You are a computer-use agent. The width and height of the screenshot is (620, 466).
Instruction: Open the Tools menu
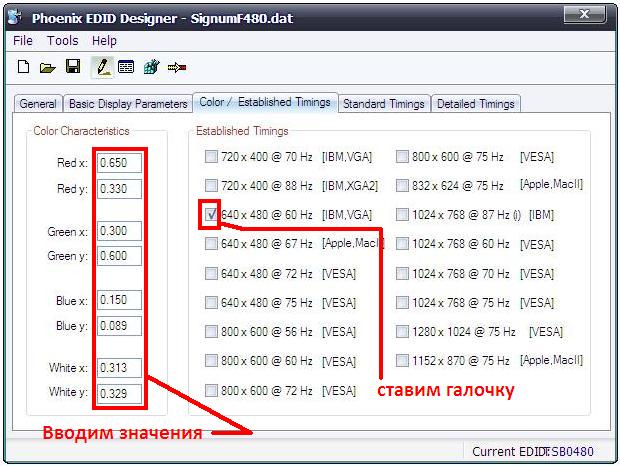(62, 41)
